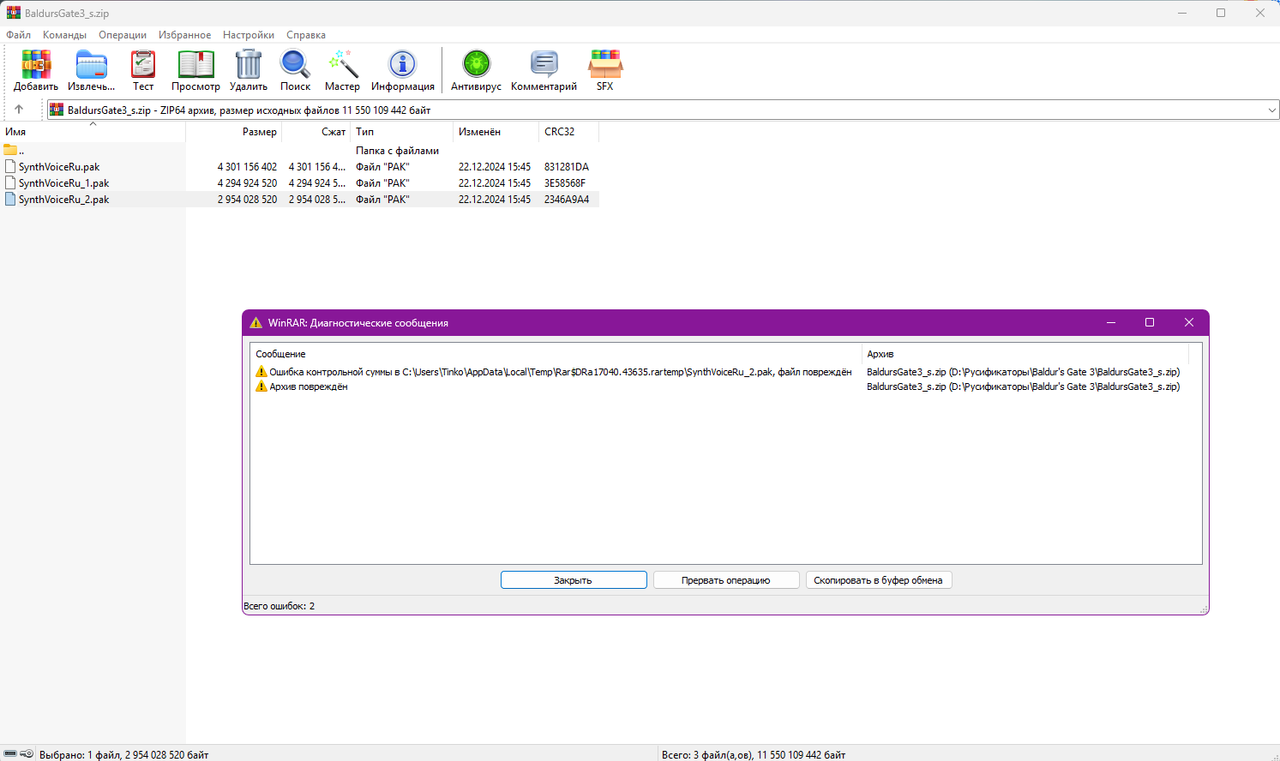This screenshot has height=761, width=1280.
Task: Sort by the Имя column header
Action: (93, 132)
